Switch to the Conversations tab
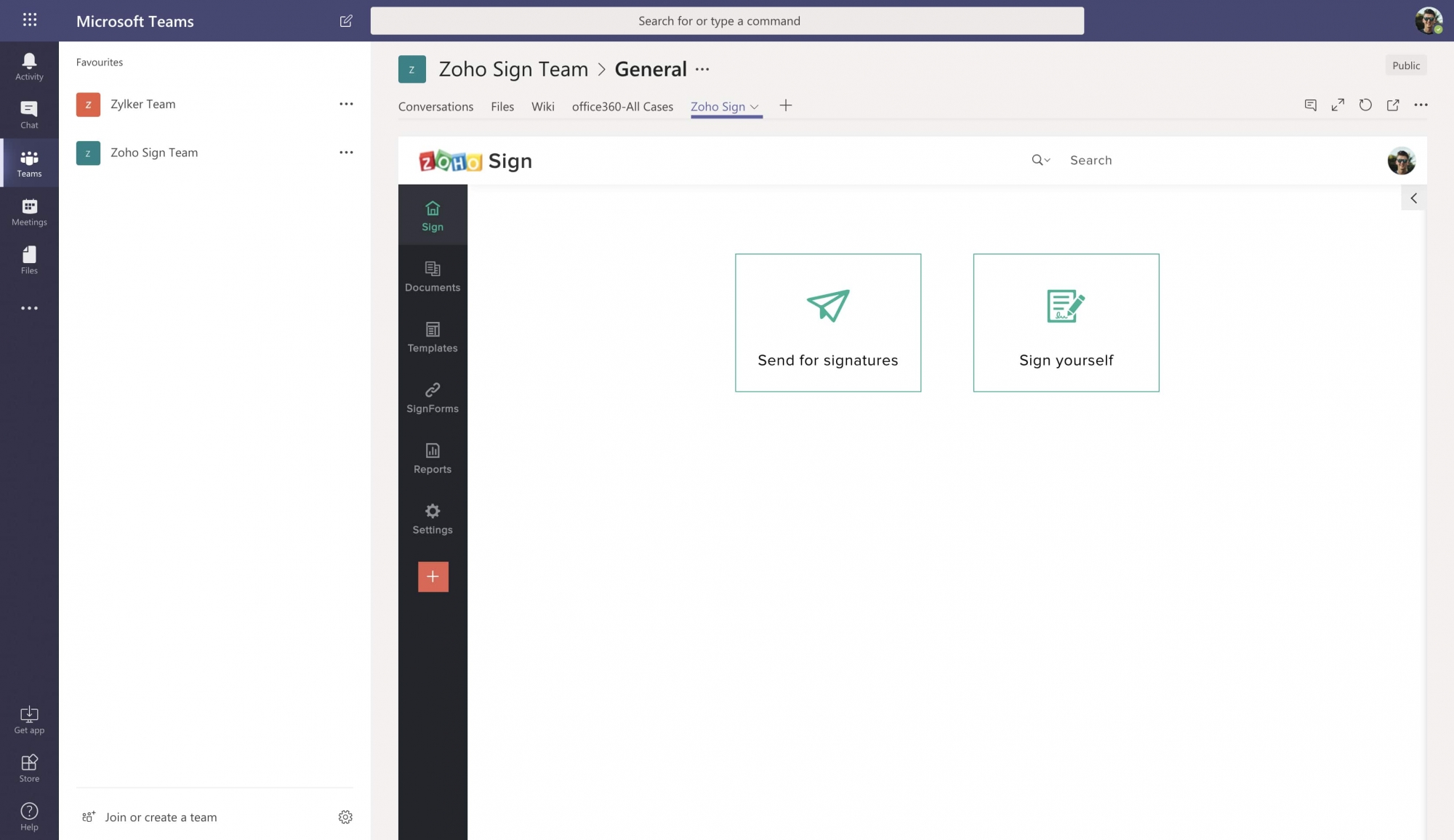The image size is (1454, 840). 435,106
